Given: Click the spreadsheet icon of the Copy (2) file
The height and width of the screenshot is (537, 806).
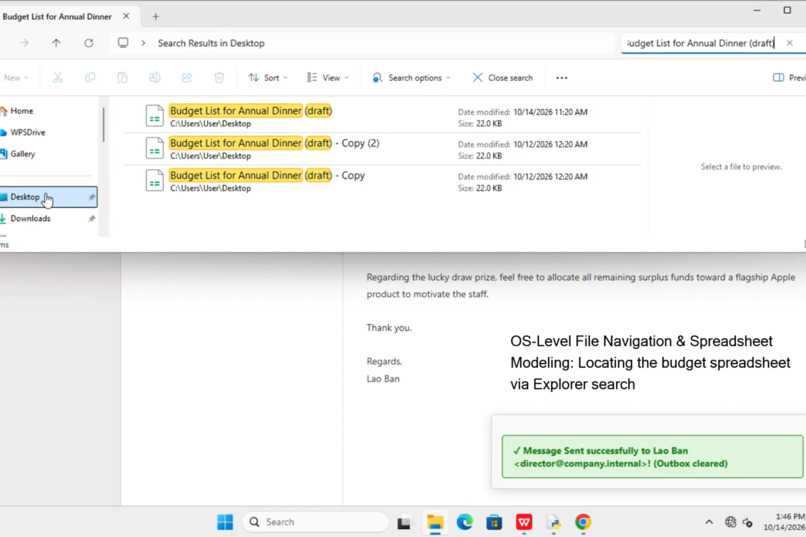Looking at the screenshot, I should pyautogui.click(x=154, y=148).
